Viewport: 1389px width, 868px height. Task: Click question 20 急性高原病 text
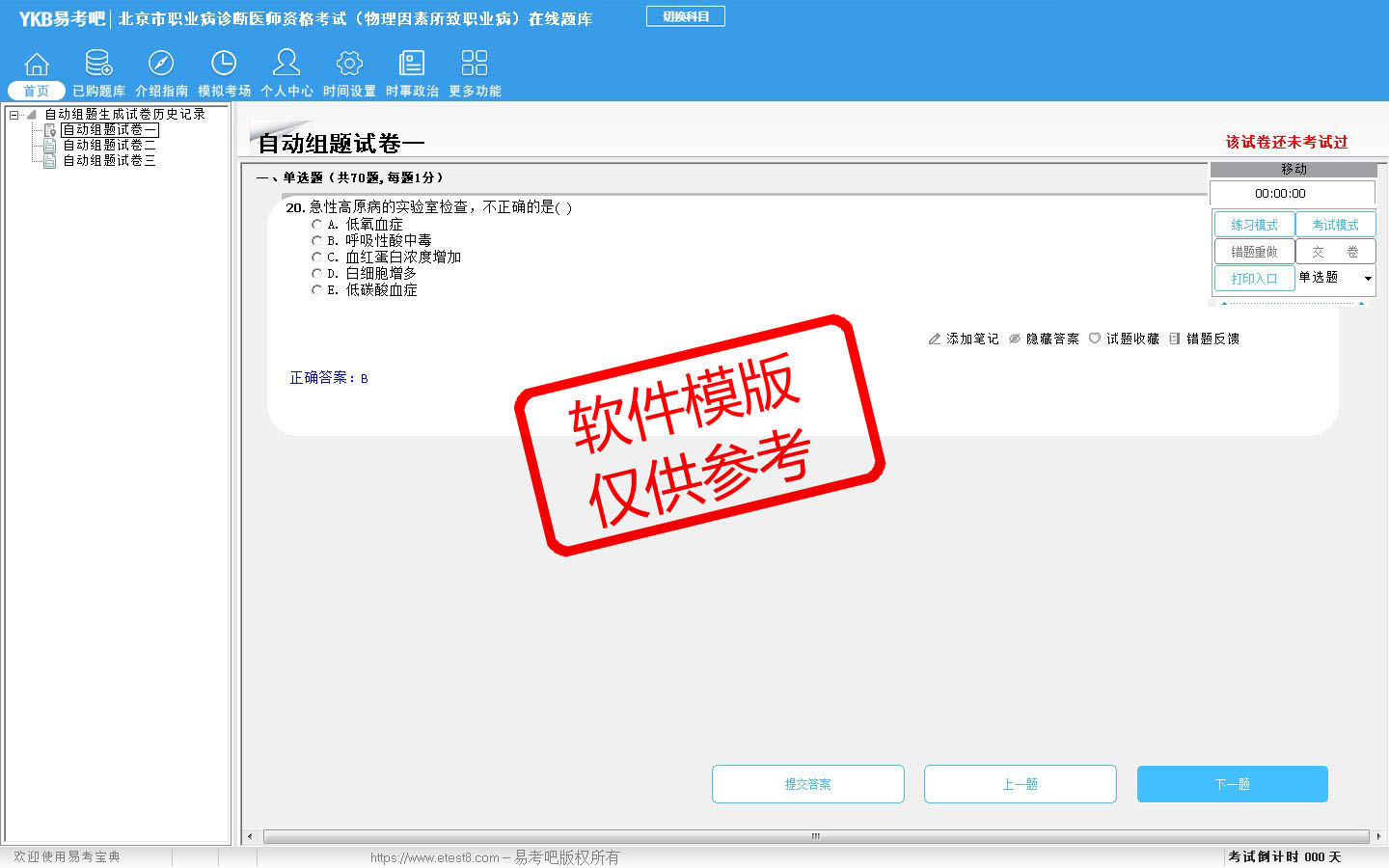[429, 207]
